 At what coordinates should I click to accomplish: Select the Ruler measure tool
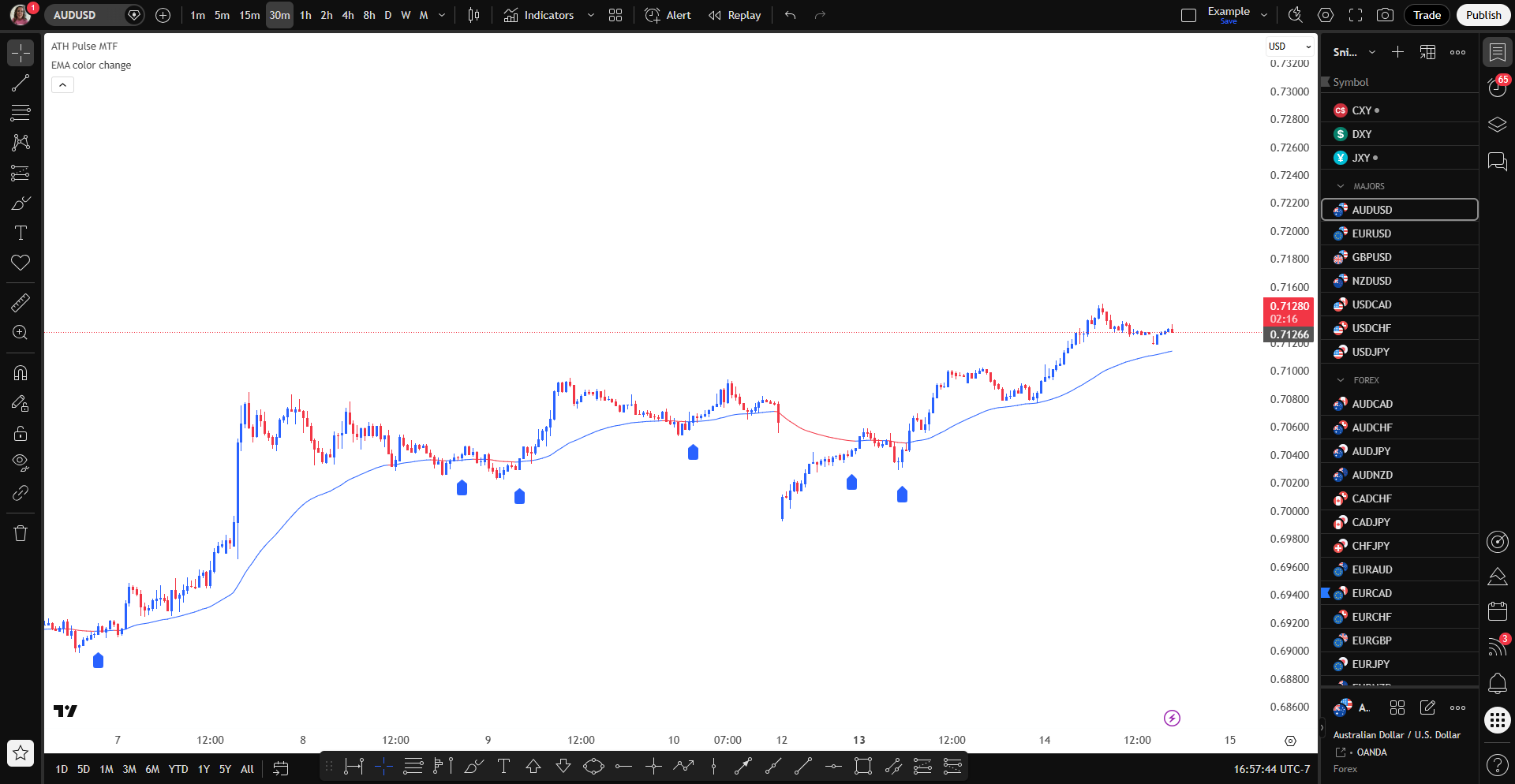20,302
